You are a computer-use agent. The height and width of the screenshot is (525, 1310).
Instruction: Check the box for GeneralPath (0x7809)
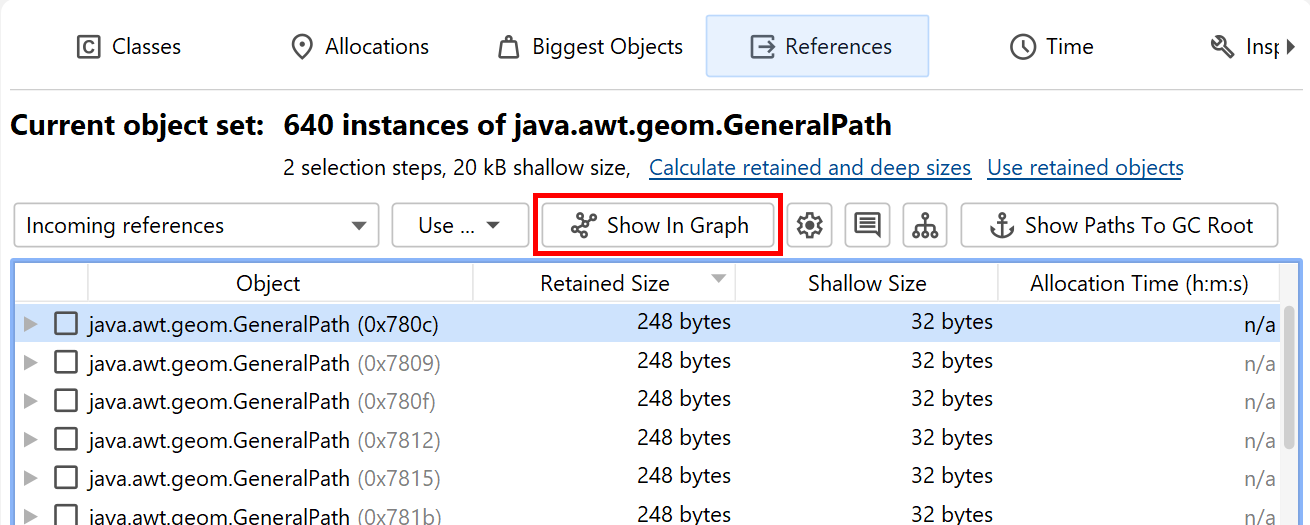(x=66, y=362)
